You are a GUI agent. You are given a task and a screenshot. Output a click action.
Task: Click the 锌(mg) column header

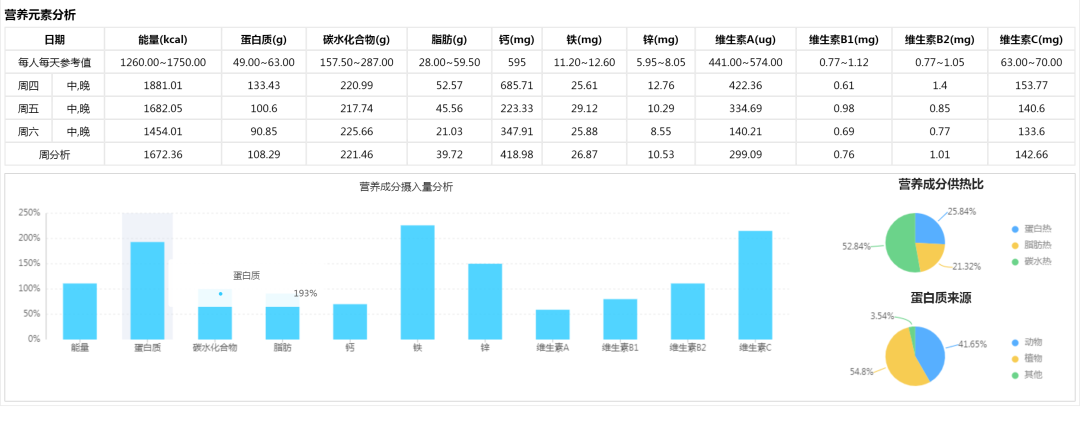pos(661,39)
